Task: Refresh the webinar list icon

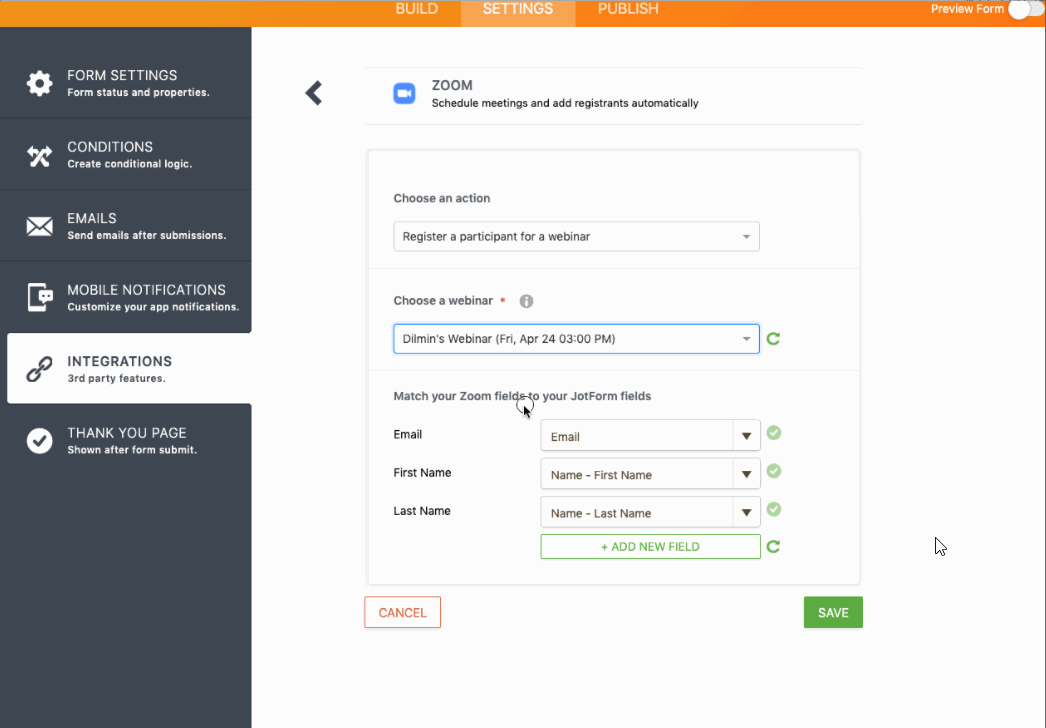Action: pos(773,339)
